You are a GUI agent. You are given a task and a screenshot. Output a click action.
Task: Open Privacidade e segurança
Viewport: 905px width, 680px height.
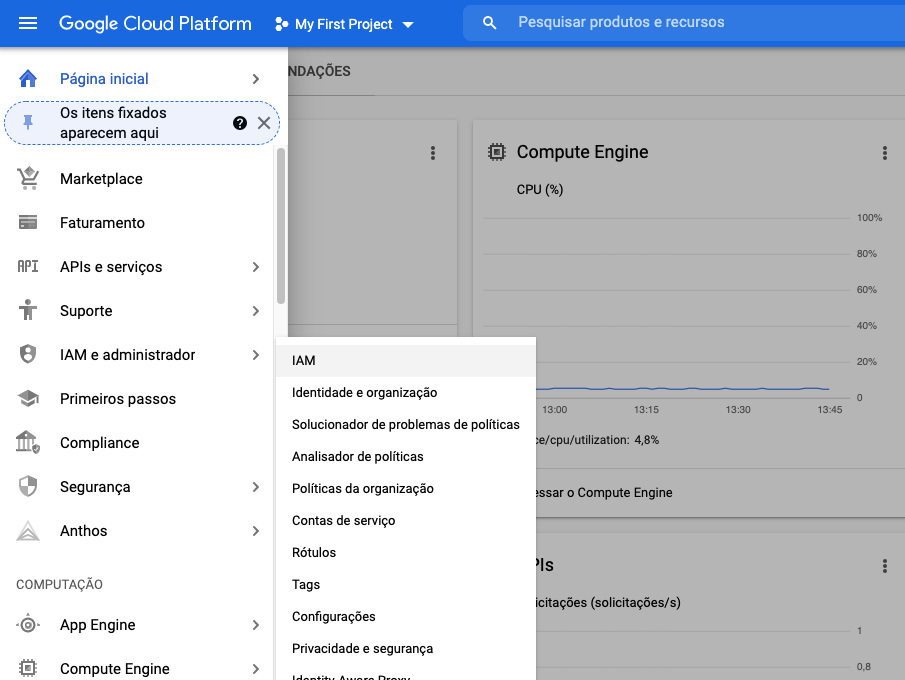(406, 649)
